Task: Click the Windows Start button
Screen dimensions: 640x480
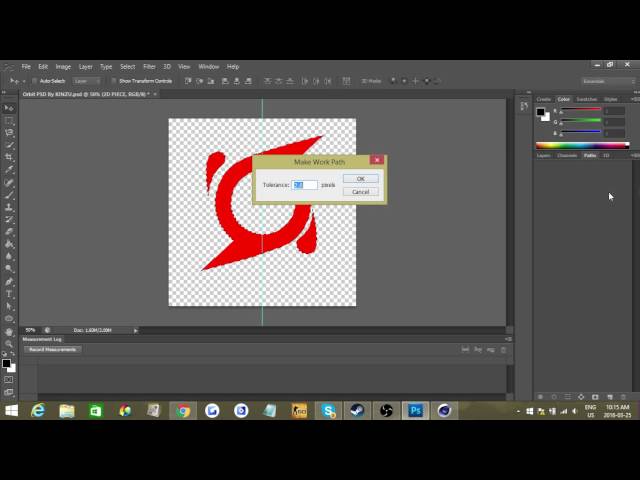Action: pyautogui.click(x=11, y=410)
